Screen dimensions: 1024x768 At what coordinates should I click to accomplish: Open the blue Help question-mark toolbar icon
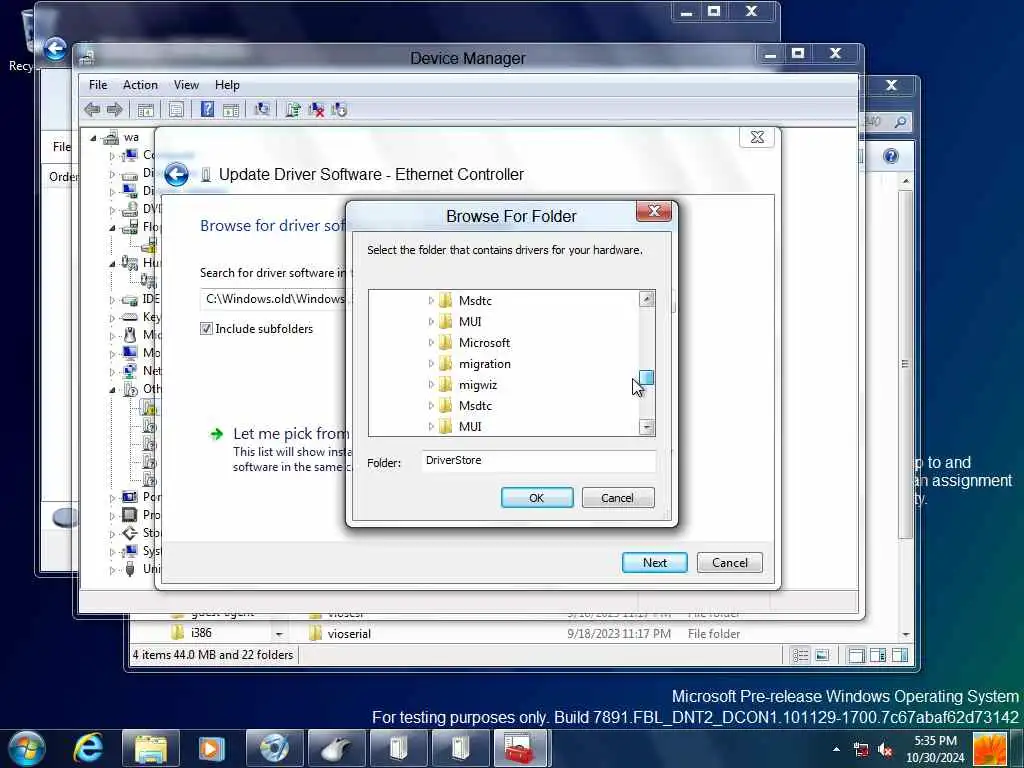pos(207,110)
